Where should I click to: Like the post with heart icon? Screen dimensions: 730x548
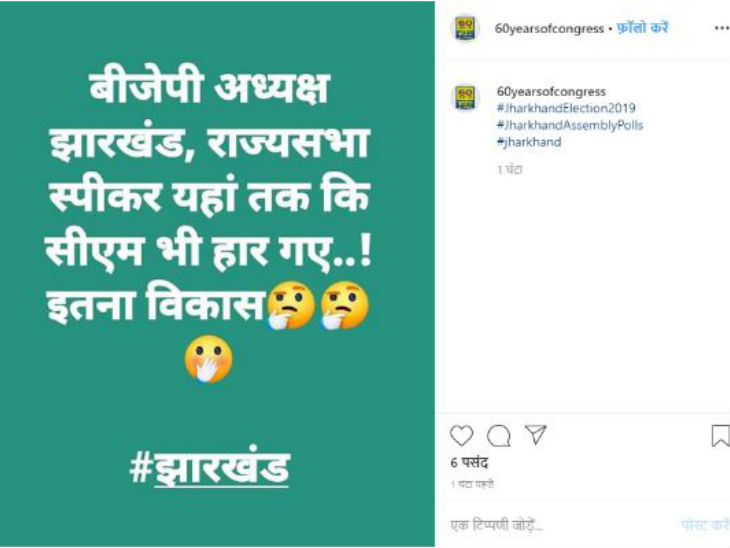pos(461,436)
